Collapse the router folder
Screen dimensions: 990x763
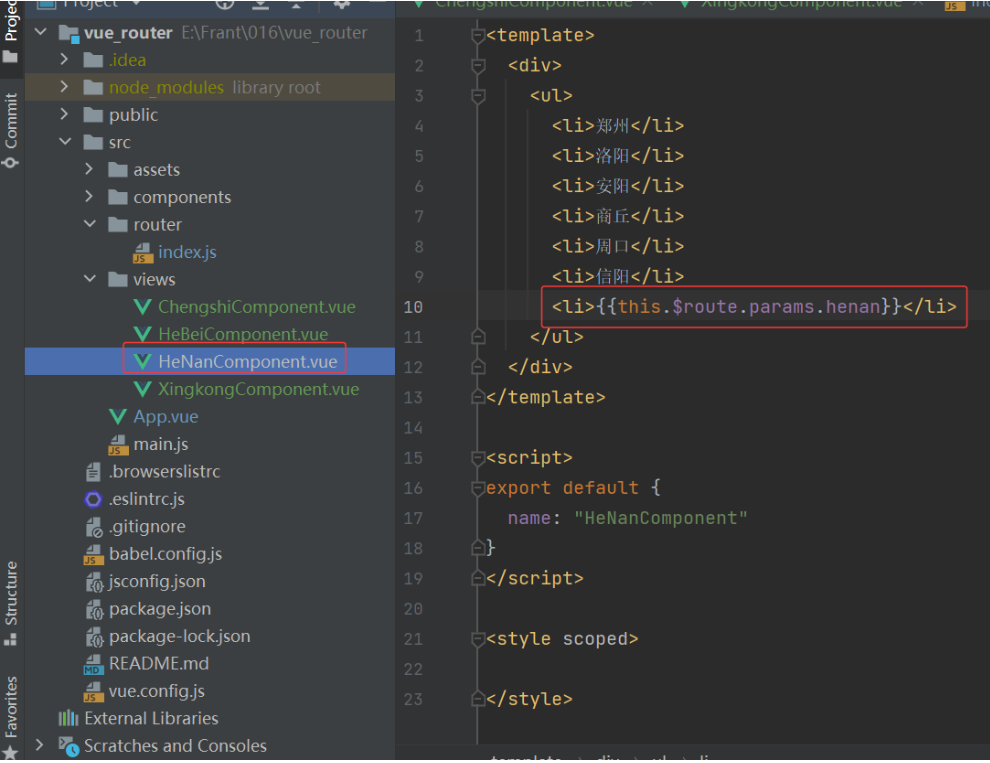[x=90, y=224]
